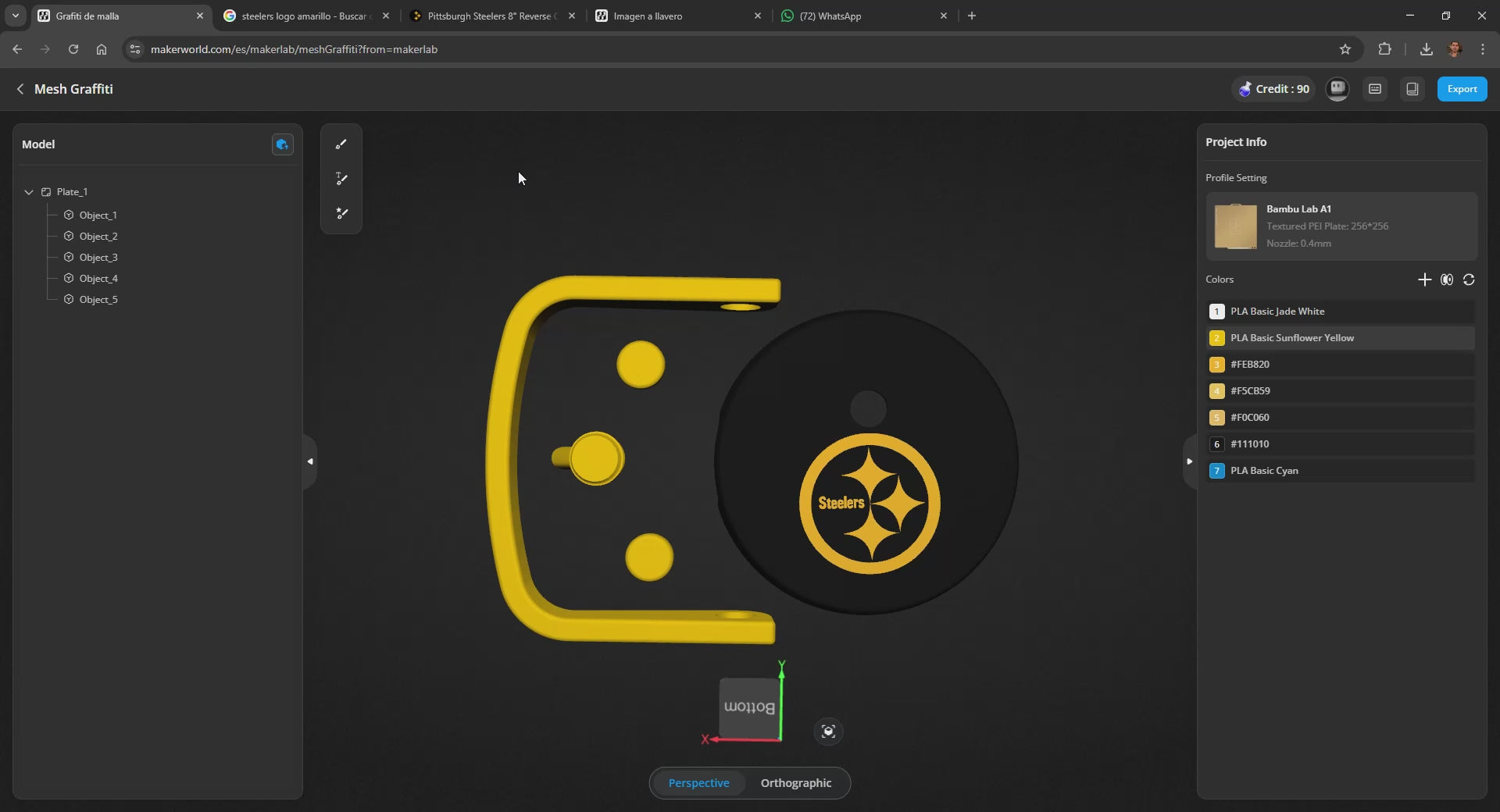Open the Bambu Lab A1 profile setting
This screenshot has height=812, width=1500.
click(x=1341, y=226)
